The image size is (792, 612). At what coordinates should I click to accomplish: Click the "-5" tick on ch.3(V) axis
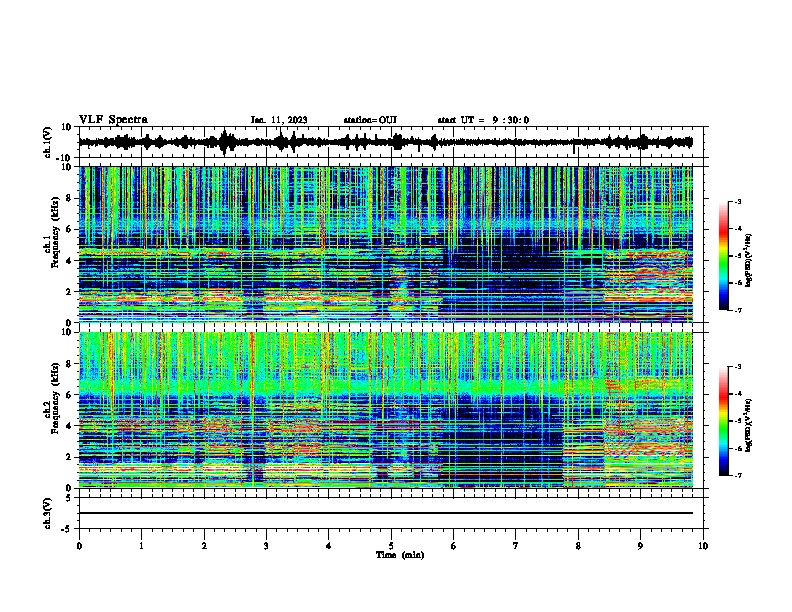coord(67,529)
